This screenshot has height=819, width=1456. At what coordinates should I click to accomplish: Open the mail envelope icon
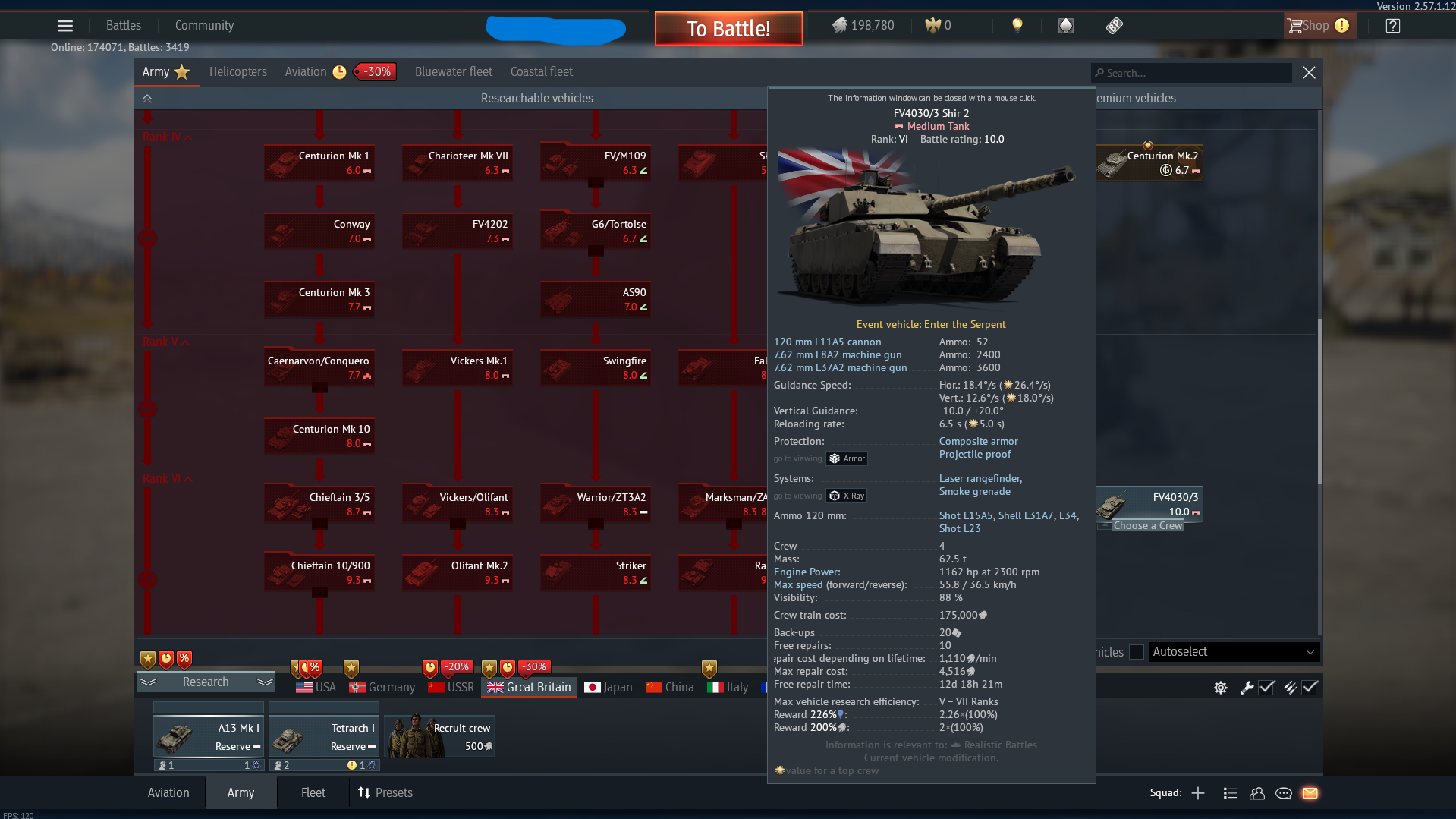[x=1310, y=793]
